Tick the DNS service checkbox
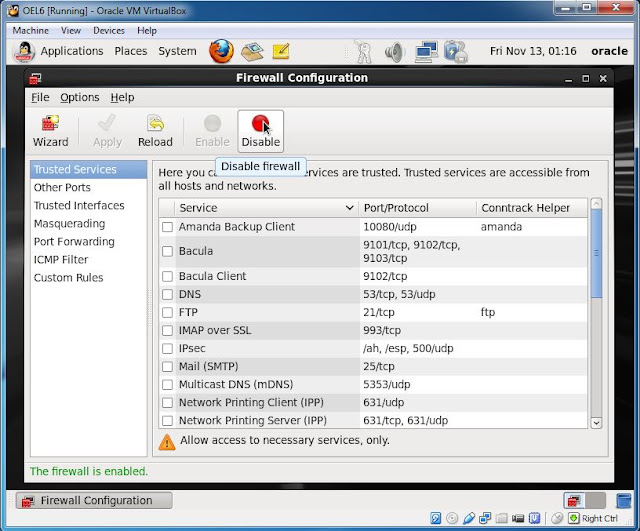The width and height of the screenshot is (640, 531). 167,294
